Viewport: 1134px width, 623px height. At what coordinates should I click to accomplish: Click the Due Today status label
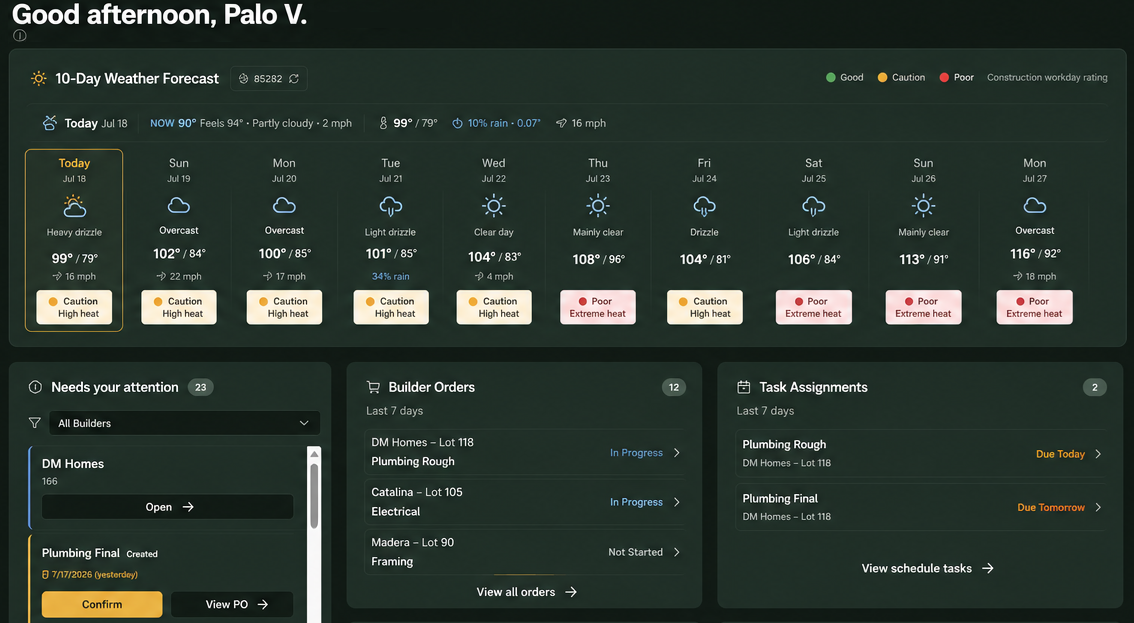(x=1060, y=454)
